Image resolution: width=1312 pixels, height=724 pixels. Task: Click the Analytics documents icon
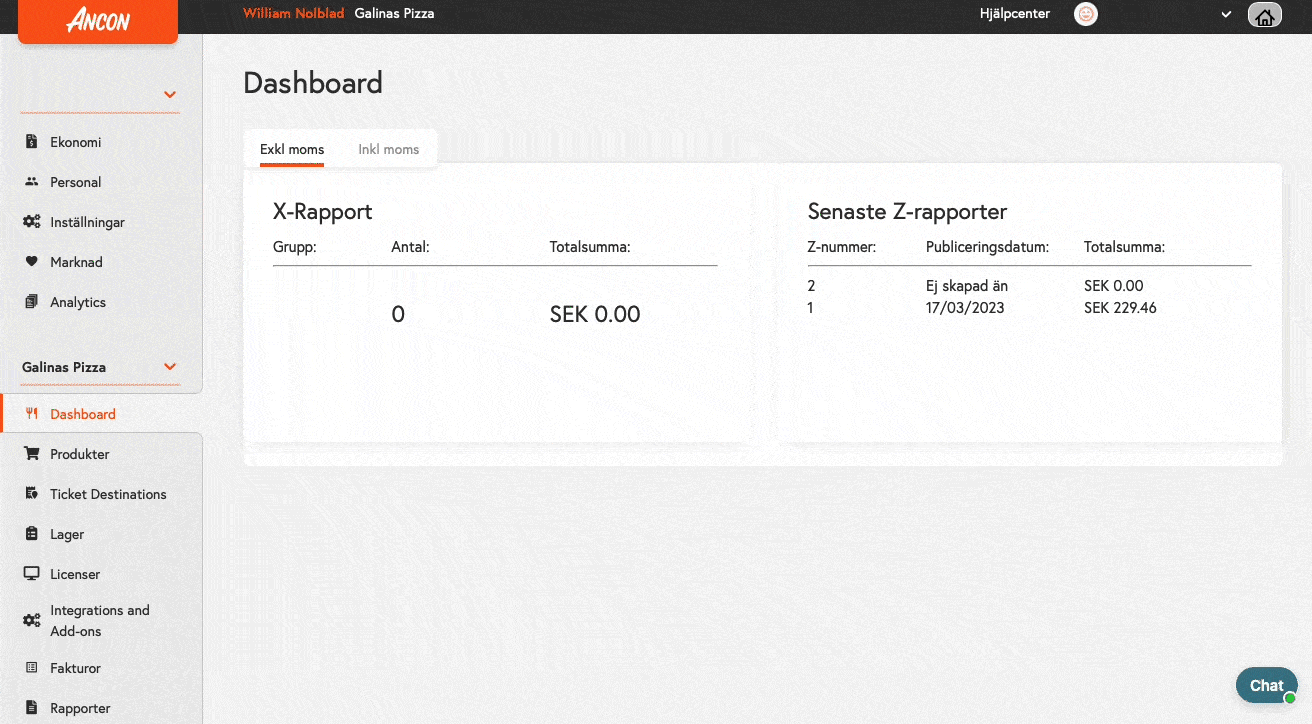[31, 302]
